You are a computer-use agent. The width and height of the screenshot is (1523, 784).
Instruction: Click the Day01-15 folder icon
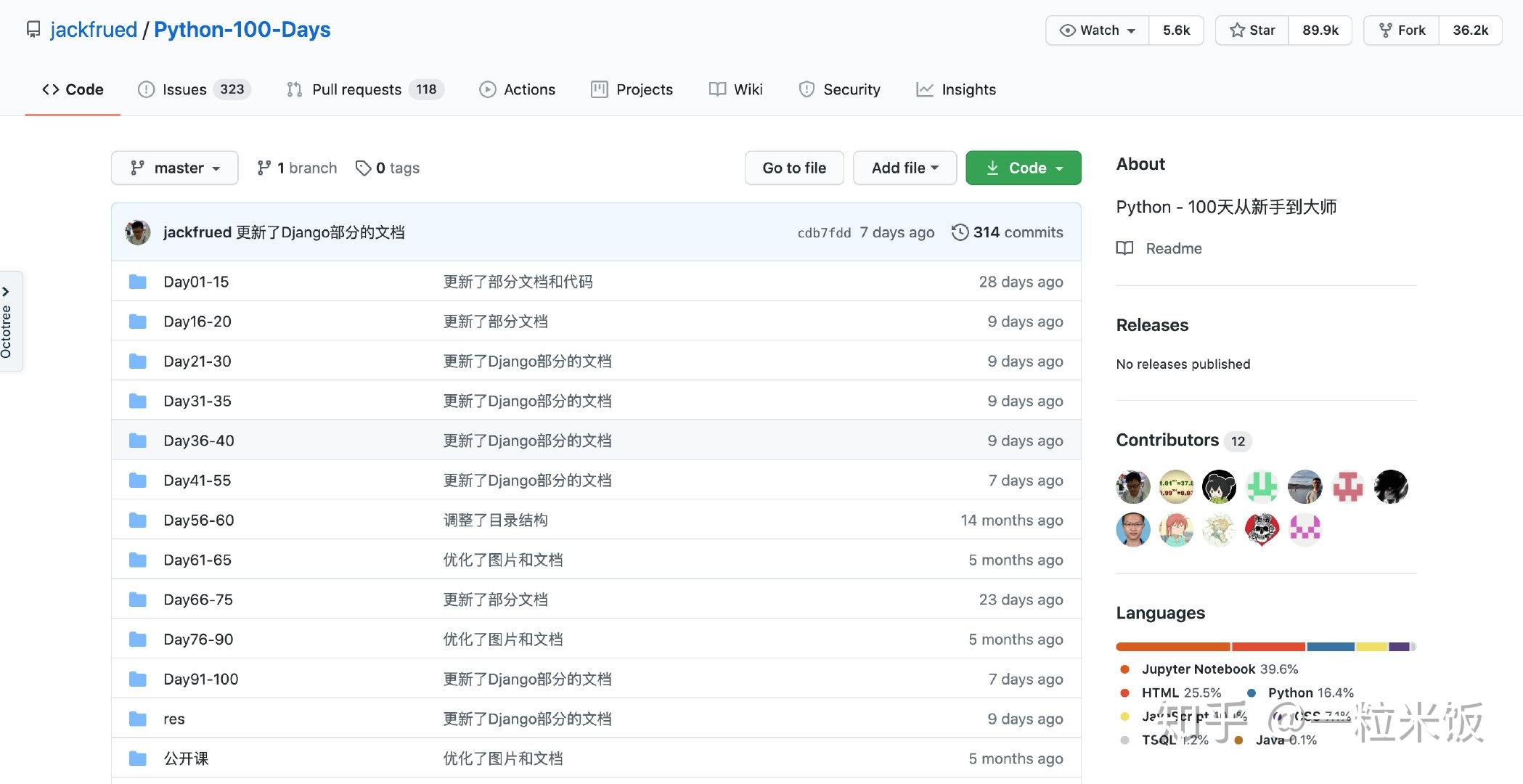coord(138,281)
